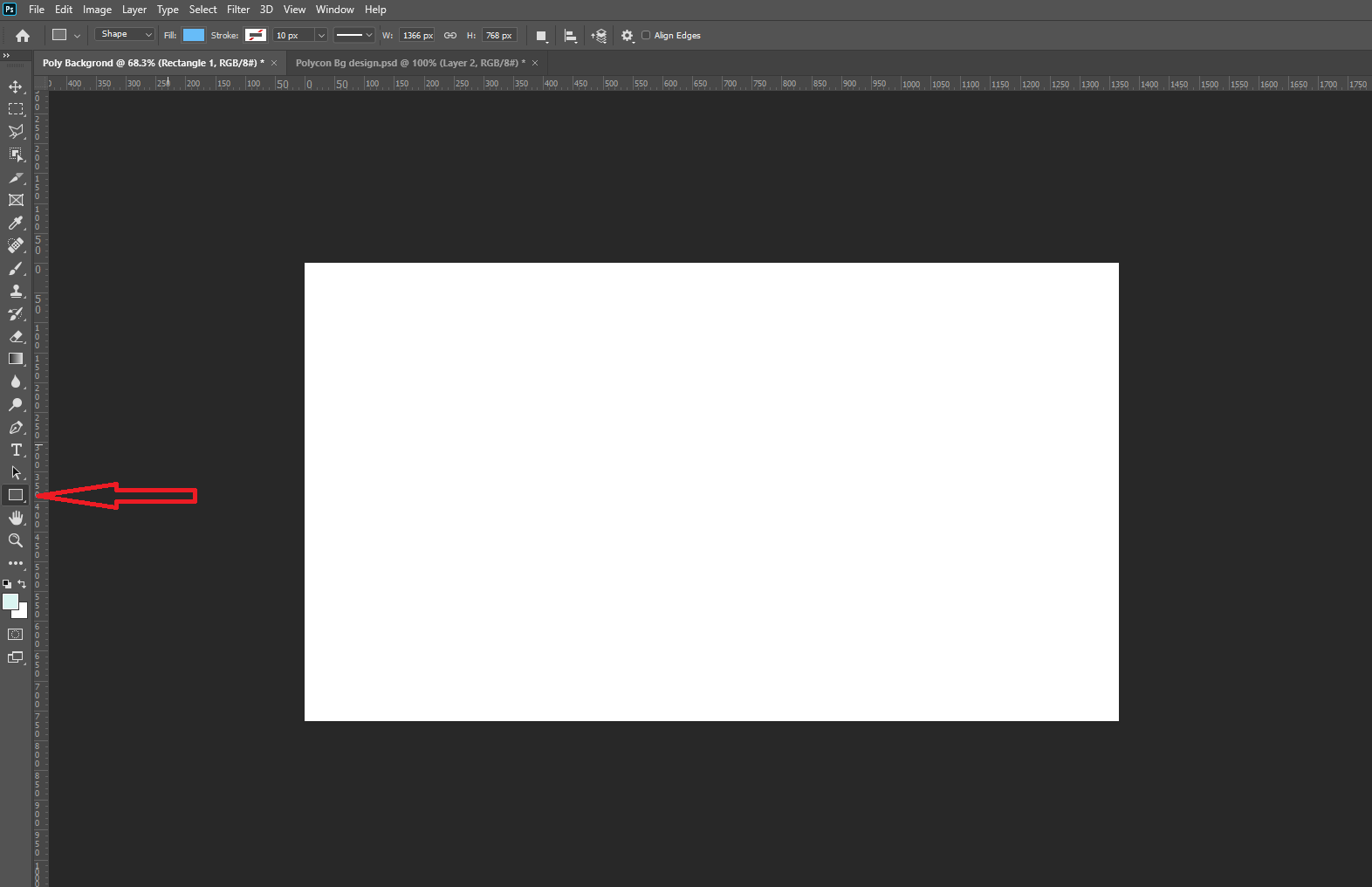Select the Move tool

pyautogui.click(x=16, y=86)
